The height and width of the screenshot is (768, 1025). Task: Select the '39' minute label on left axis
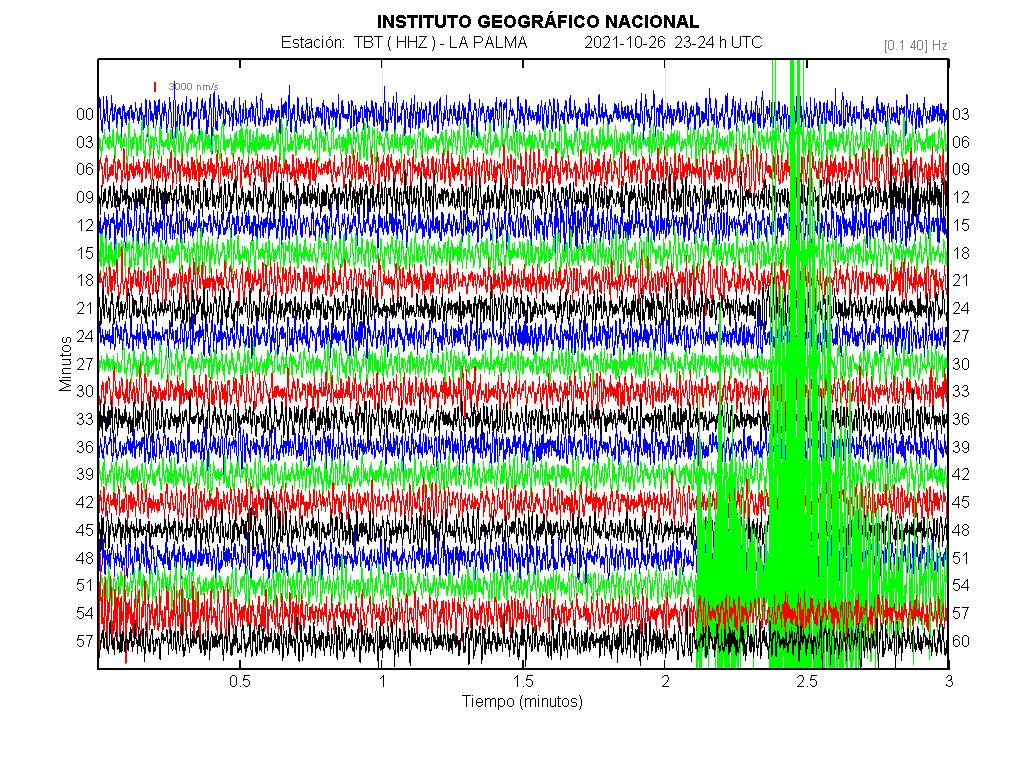pyautogui.click(x=85, y=475)
